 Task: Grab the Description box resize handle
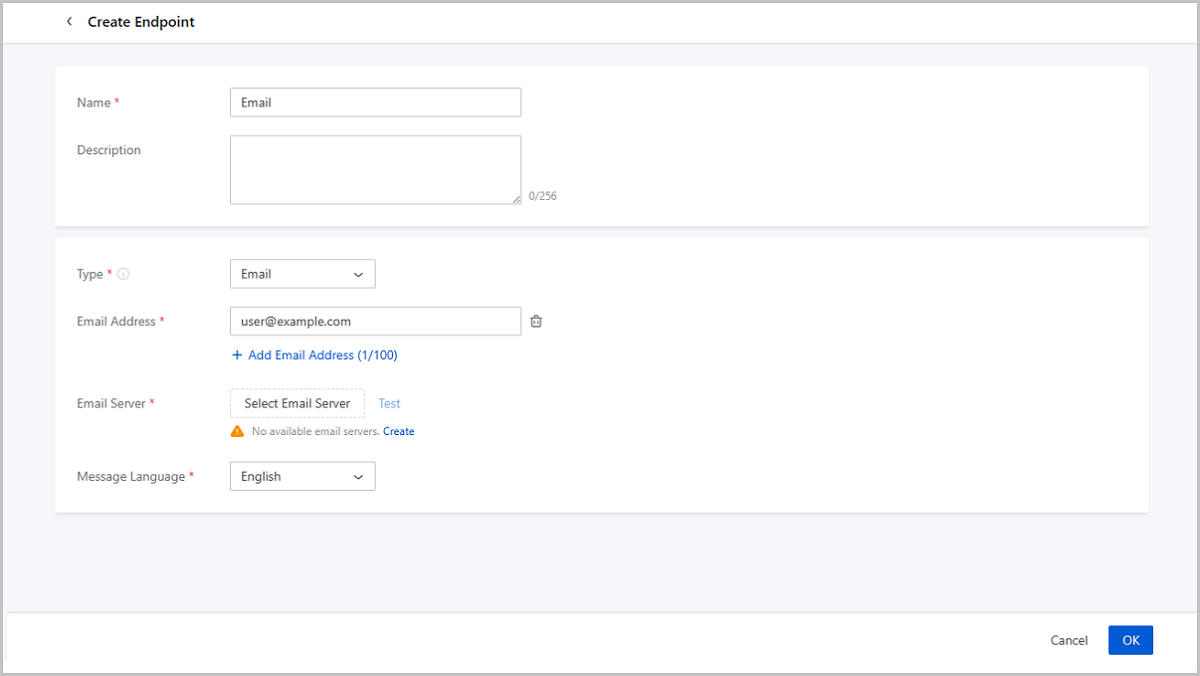click(x=516, y=199)
